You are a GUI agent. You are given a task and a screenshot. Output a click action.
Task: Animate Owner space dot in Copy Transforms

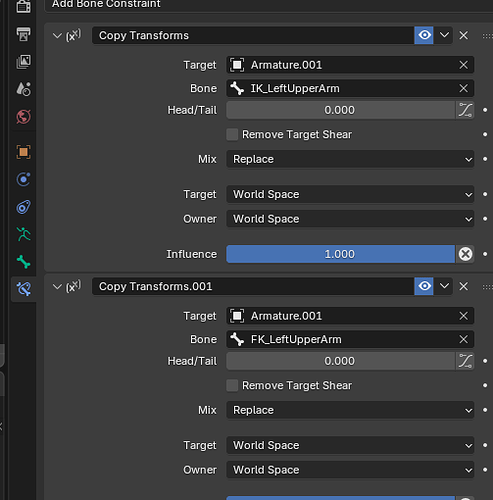click(485, 219)
